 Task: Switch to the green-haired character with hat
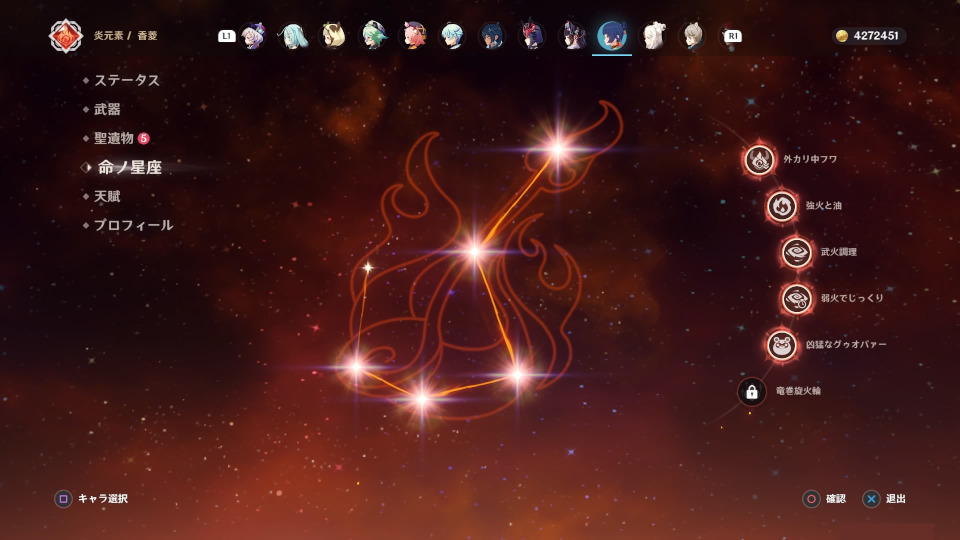click(x=373, y=36)
